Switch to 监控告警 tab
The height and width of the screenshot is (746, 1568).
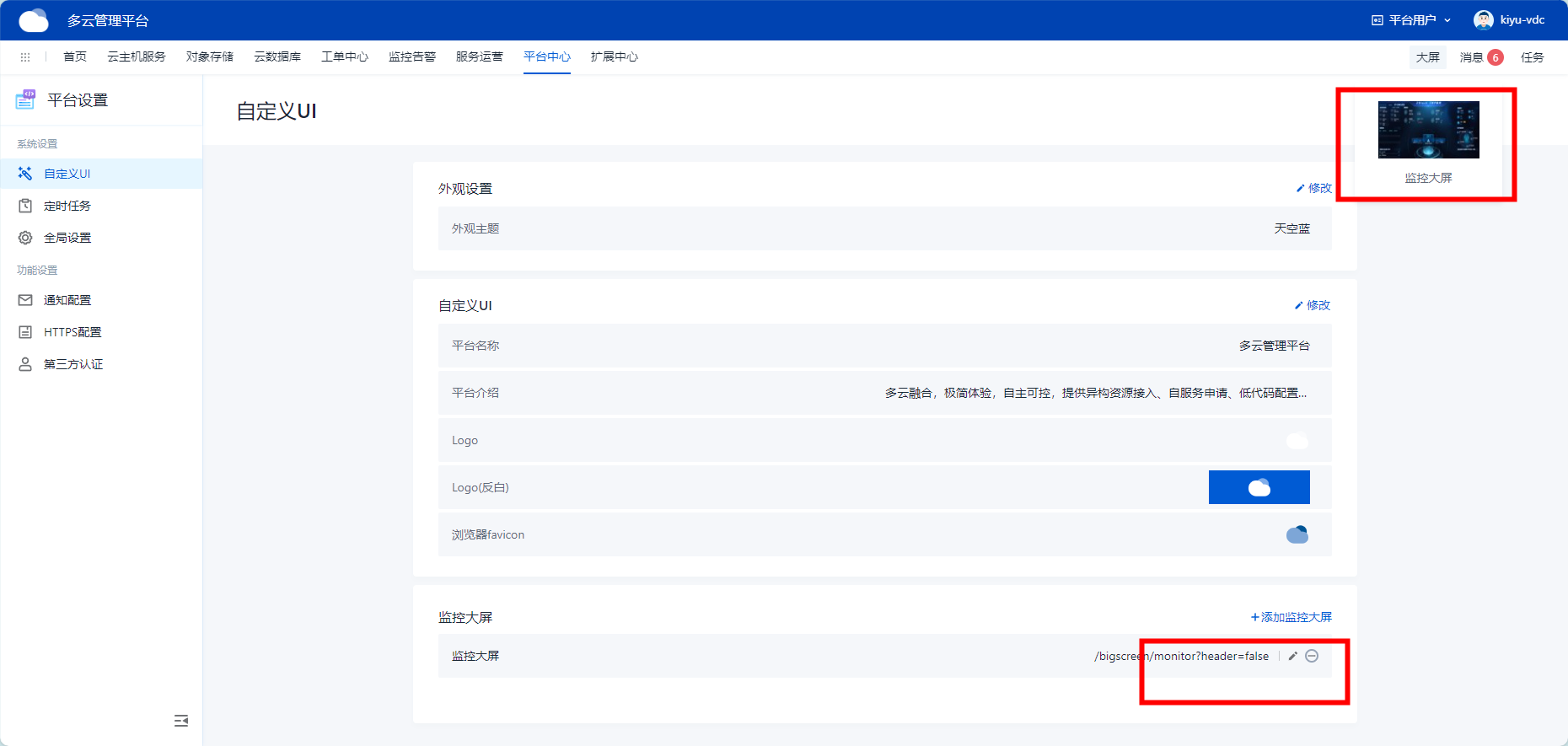[412, 56]
